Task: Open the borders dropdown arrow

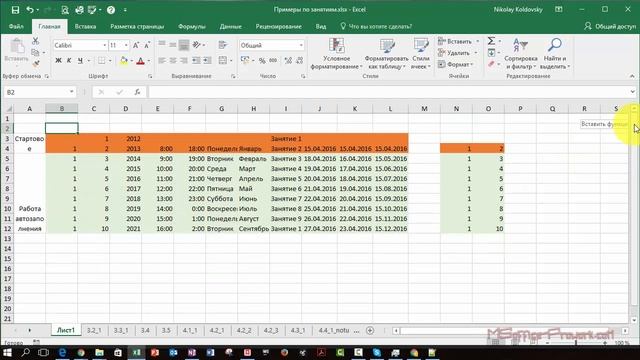Action: pos(110,61)
